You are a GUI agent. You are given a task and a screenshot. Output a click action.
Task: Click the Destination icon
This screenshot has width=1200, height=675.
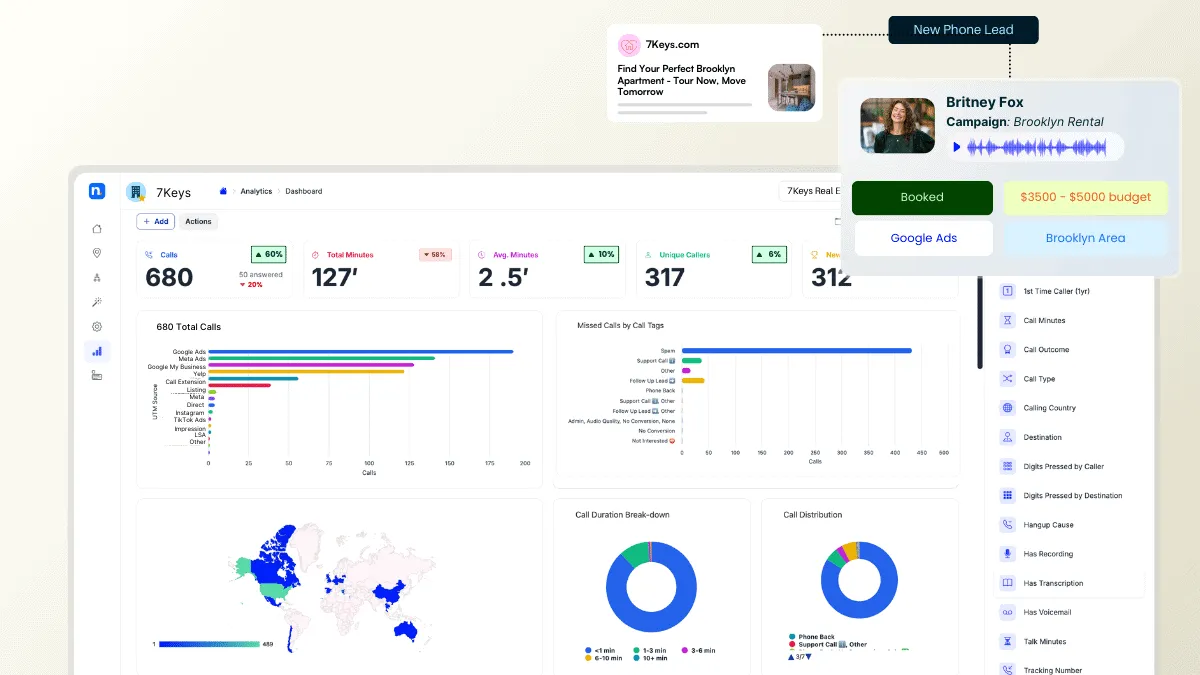tap(1007, 437)
